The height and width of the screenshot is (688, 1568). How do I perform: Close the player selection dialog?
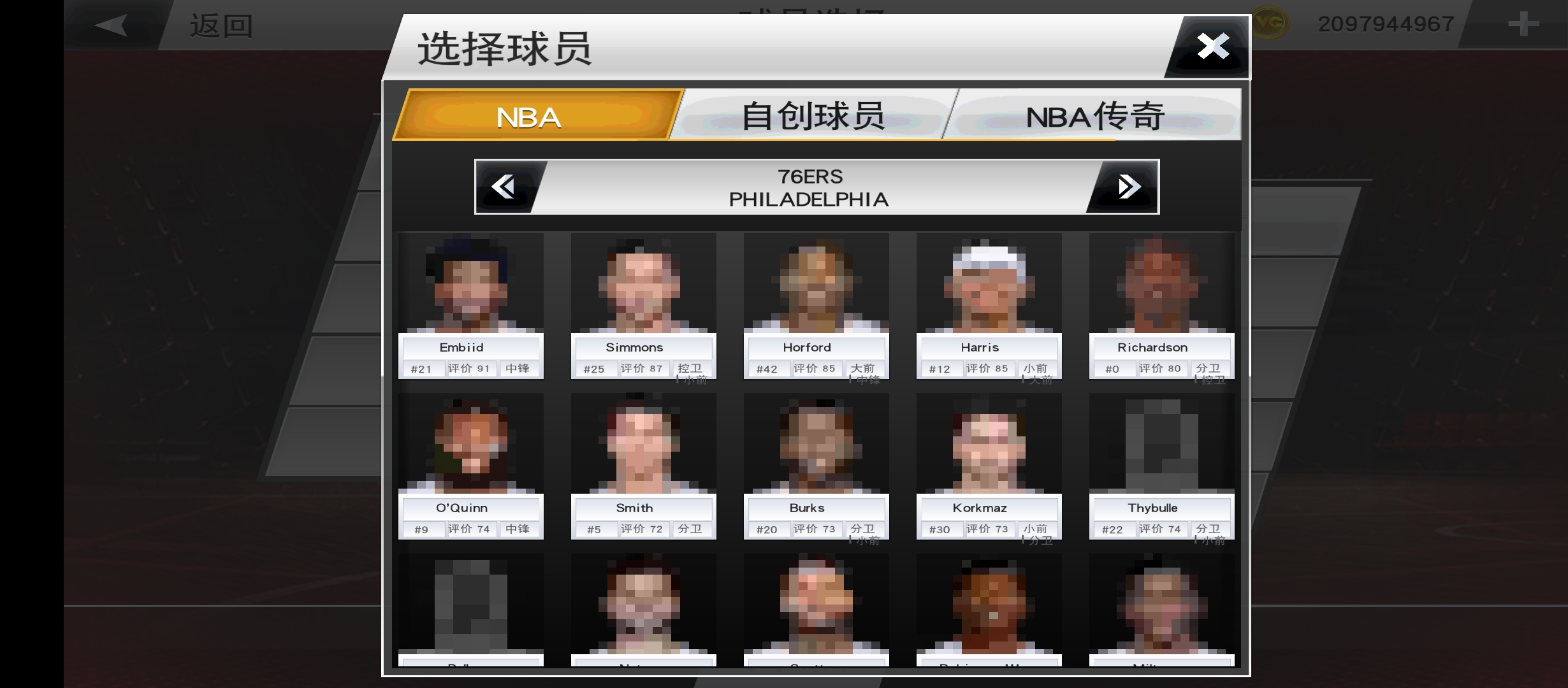tap(1209, 47)
